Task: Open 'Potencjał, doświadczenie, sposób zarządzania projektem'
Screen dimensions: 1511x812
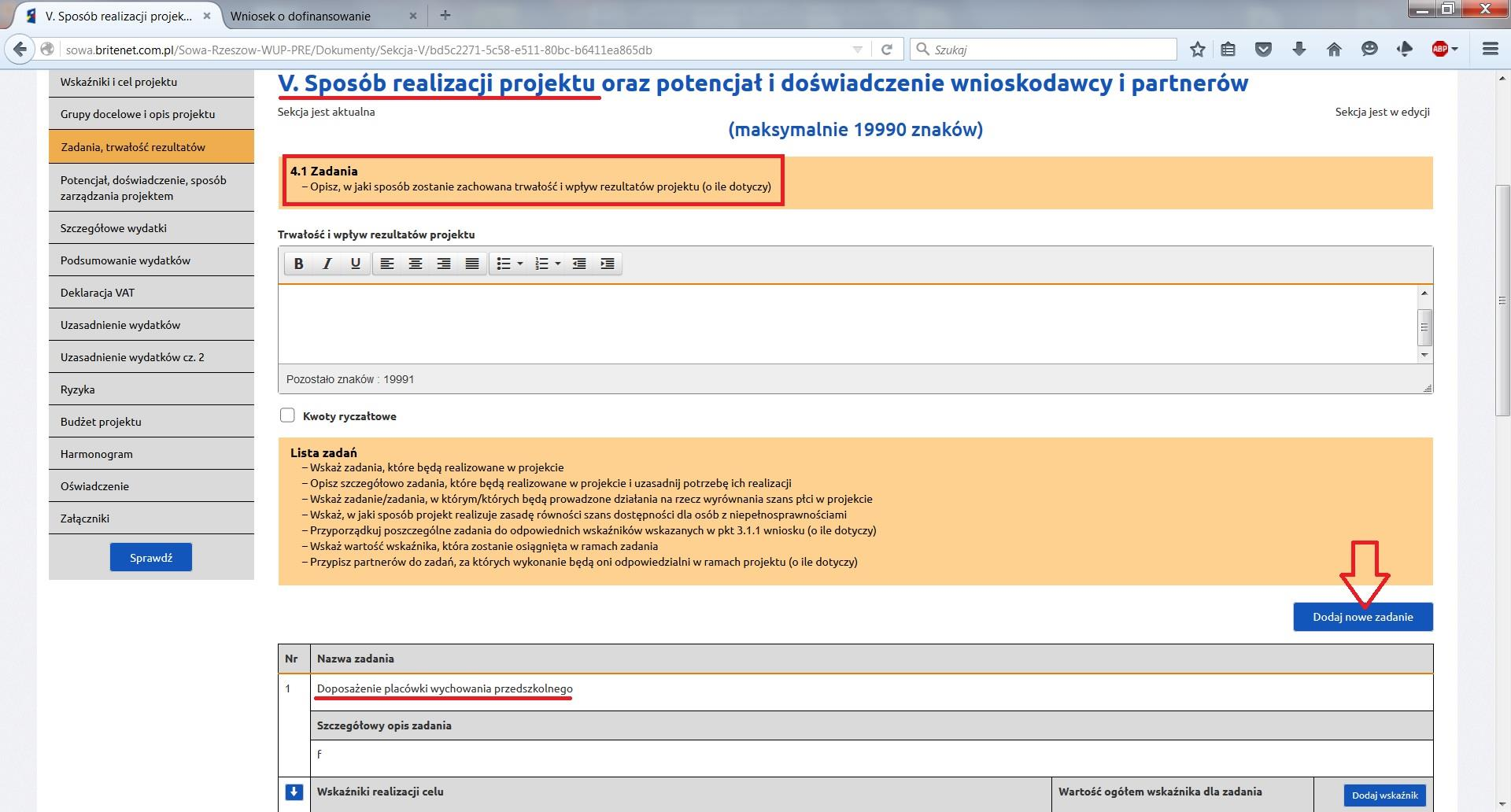Action: (x=151, y=187)
